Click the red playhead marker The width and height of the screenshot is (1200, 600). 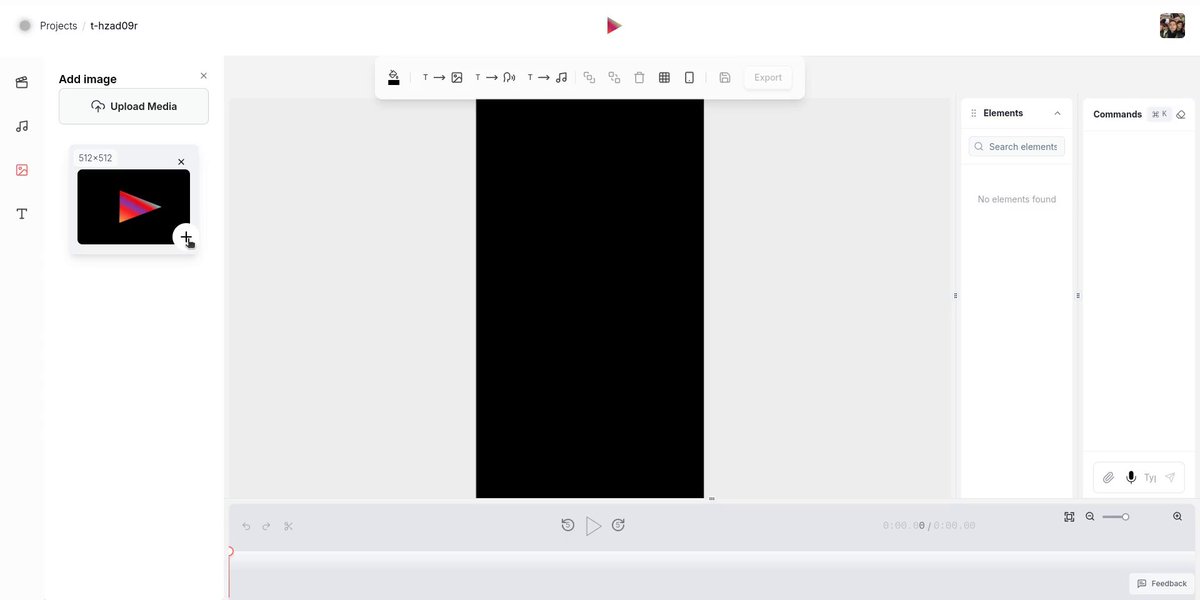(230, 552)
